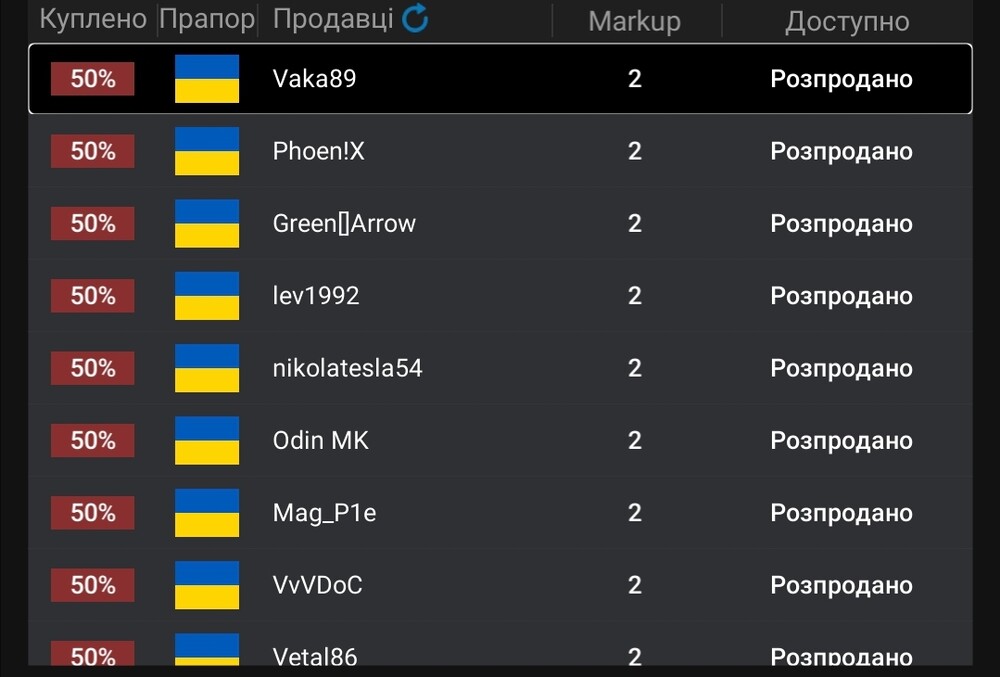Click Розпродано status in VvVDoC row
1000x677 pixels.
(x=841, y=586)
